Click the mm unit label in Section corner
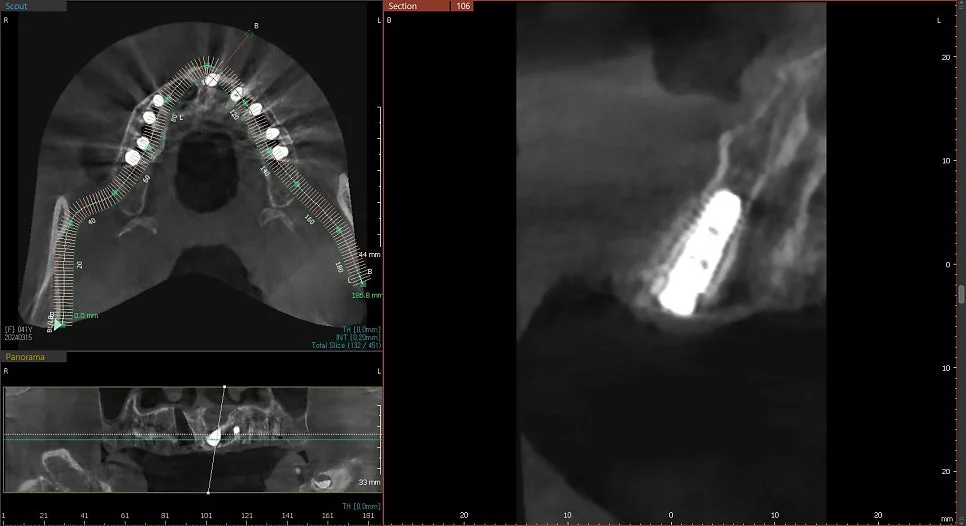The width and height of the screenshot is (966, 526). [948, 519]
